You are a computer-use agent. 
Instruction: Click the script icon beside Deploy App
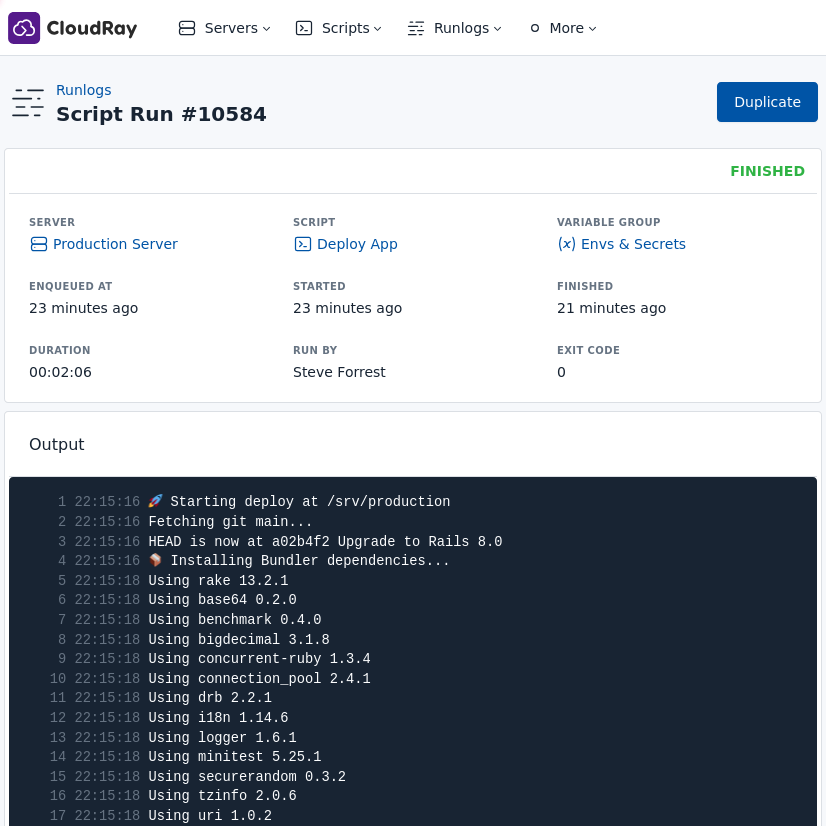coord(302,244)
